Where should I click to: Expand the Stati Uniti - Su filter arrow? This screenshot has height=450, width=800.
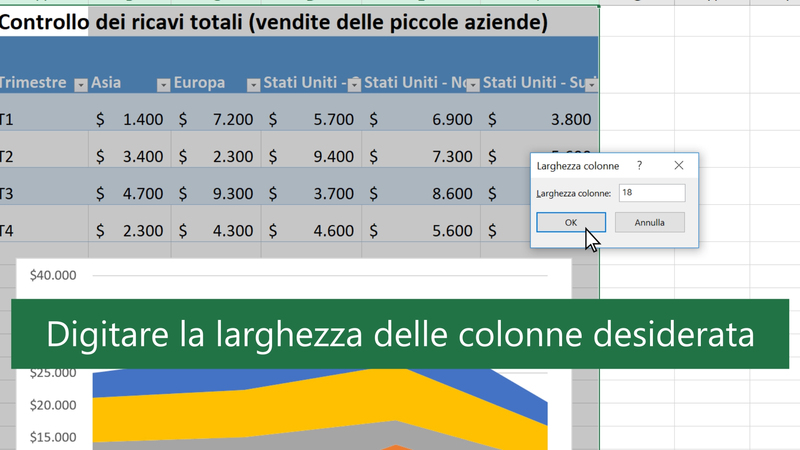click(591, 85)
